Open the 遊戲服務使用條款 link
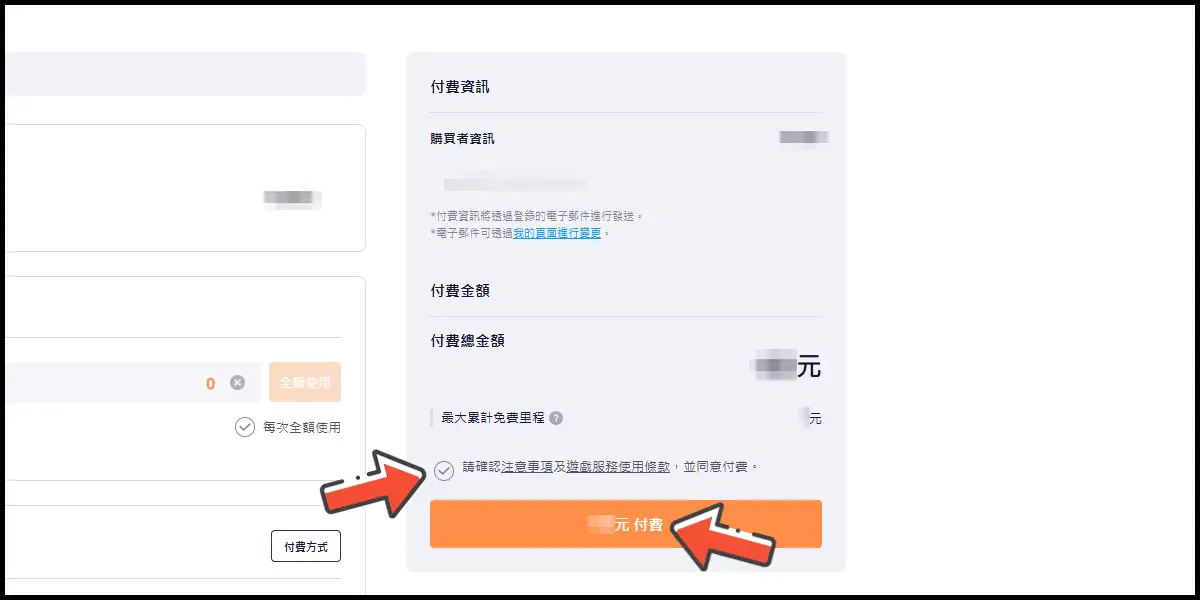Viewport: 1200px width, 600px height. (617, 467)
